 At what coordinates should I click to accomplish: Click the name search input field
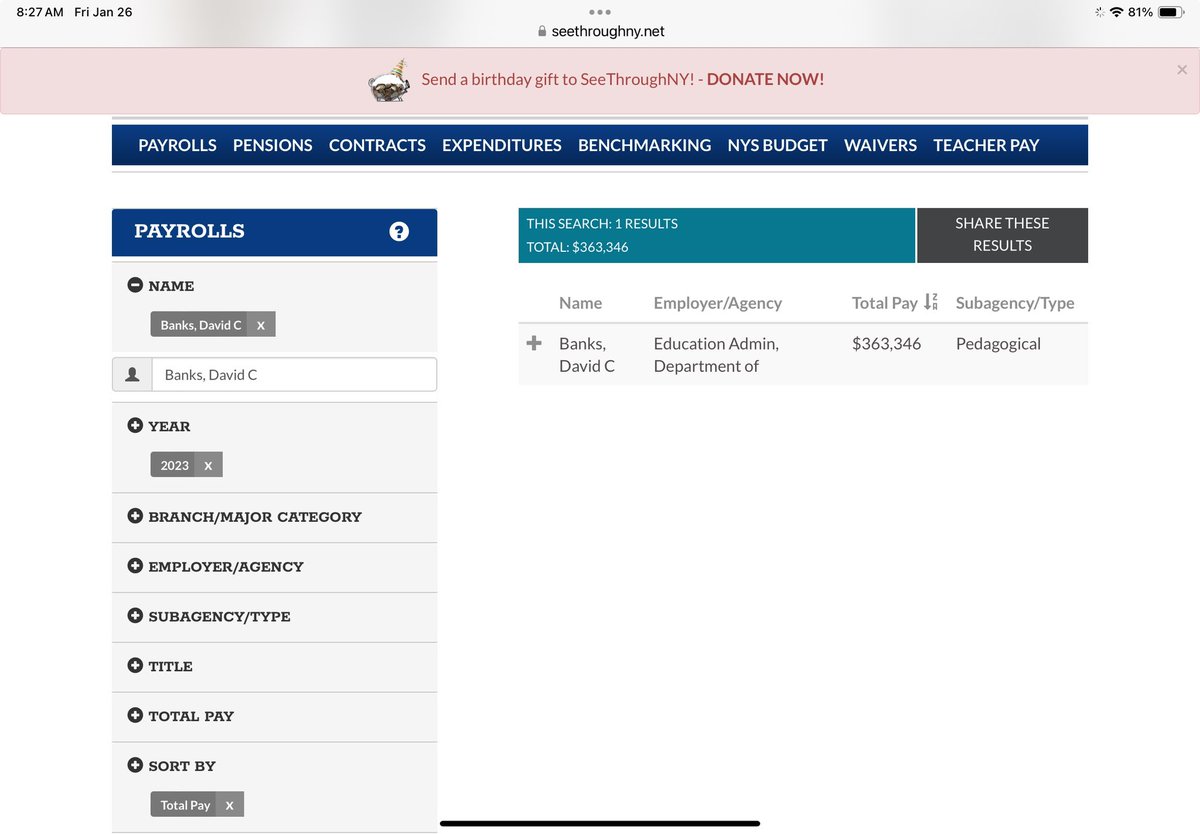pyautogui.click(x=294, y=375)
